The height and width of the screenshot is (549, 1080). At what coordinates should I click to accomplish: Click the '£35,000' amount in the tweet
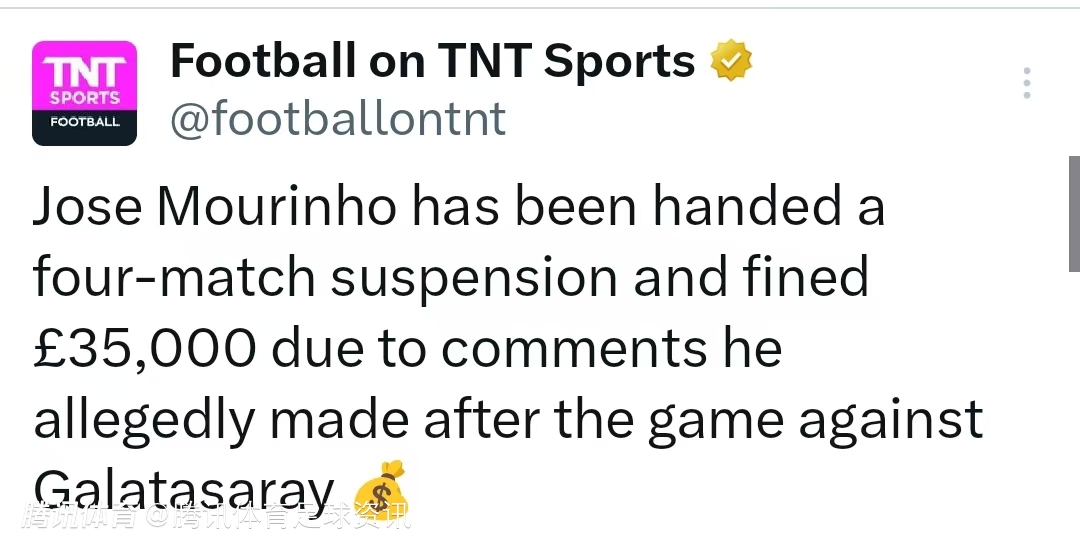(x=142, y=349)
